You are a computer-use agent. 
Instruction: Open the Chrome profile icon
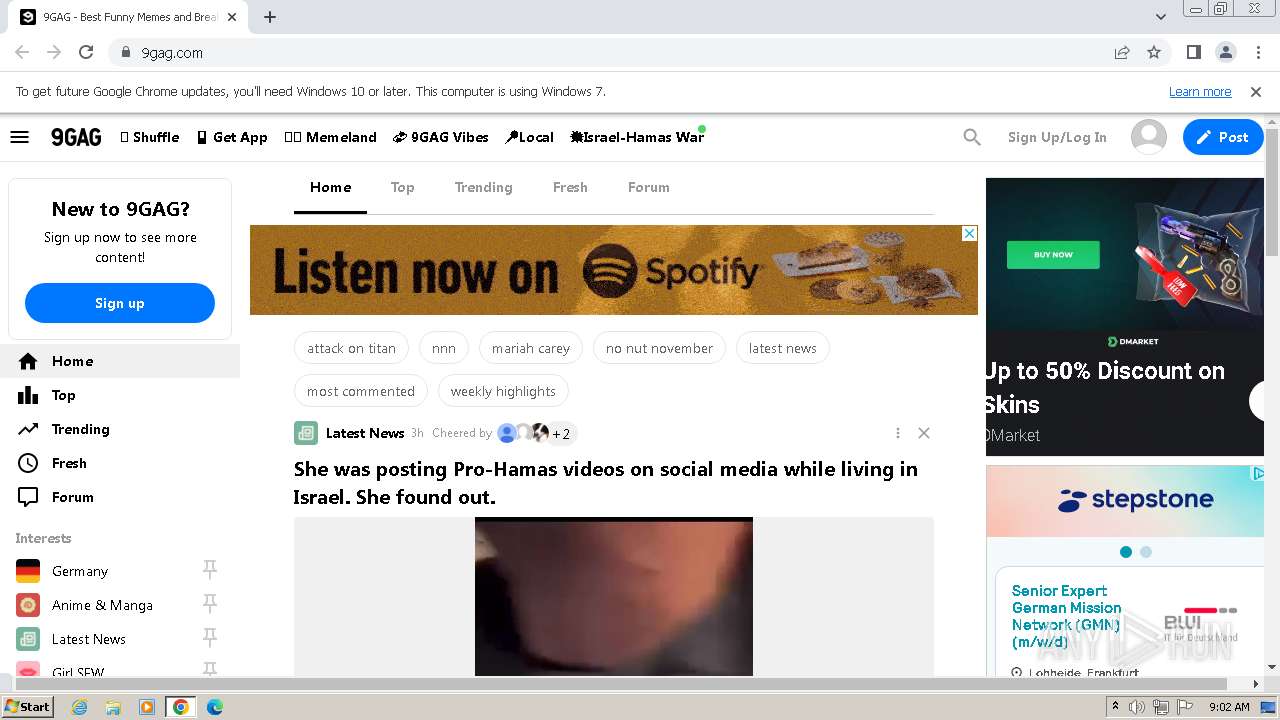coord(1226,52)
